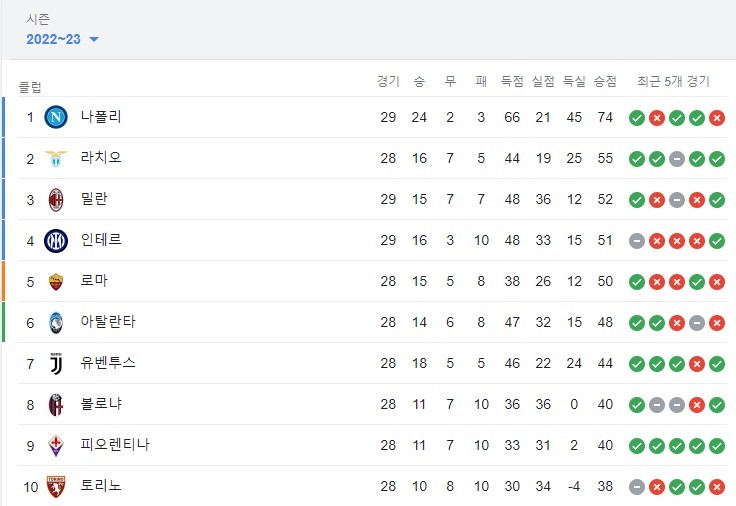Image resolution: width=736 pixels, height=506 pixels.
Task: Click the Inter Milan crest icon
Action: [x=56, y=240]
